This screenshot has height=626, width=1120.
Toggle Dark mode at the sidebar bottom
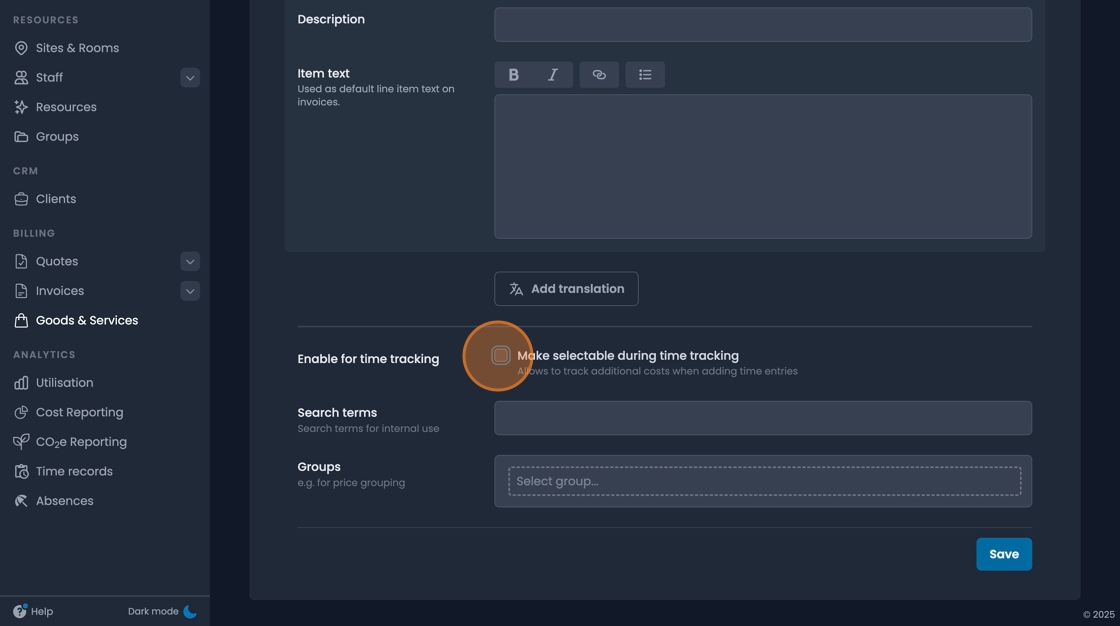(162, 611)
